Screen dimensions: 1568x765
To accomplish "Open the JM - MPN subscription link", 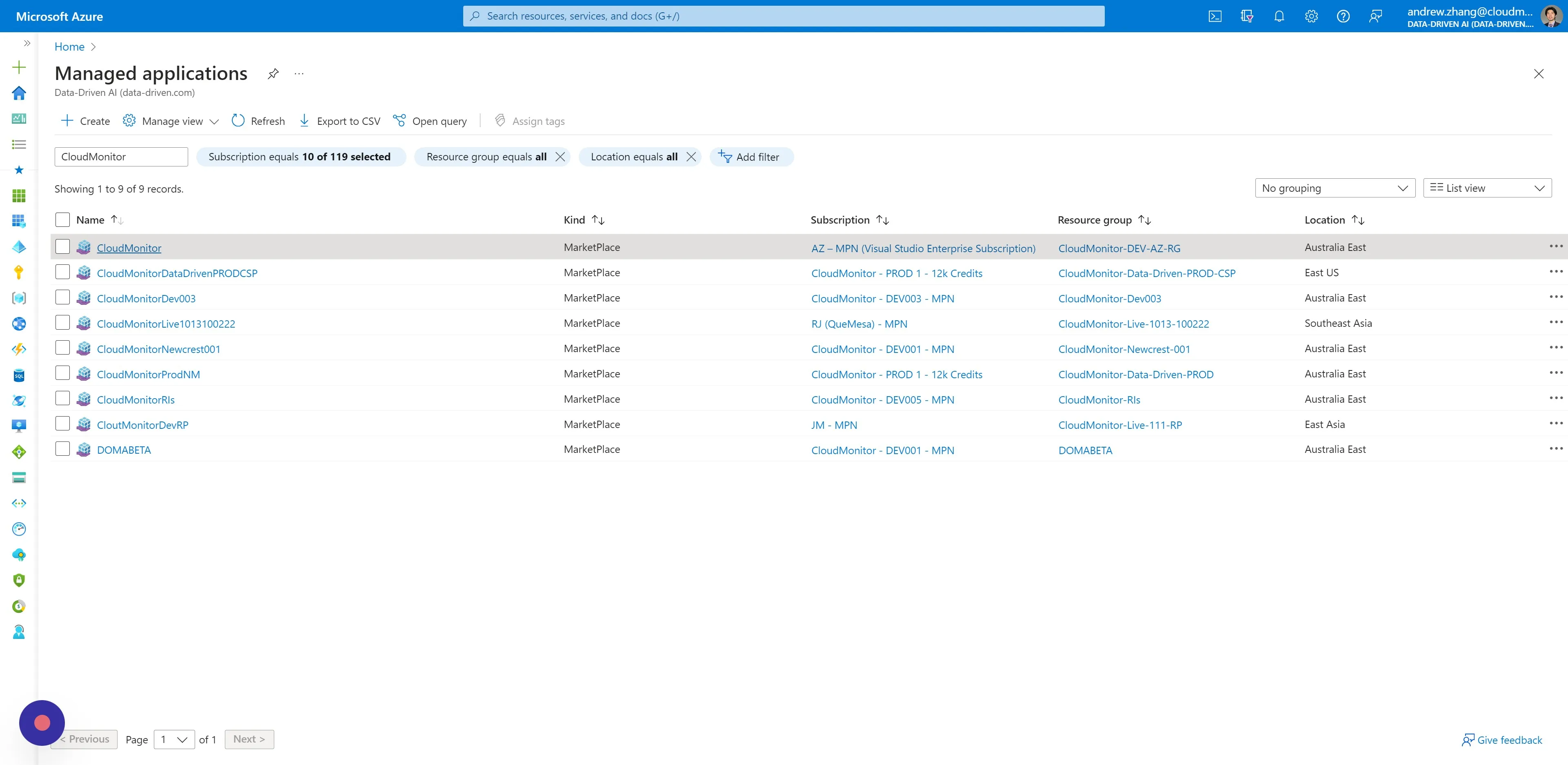I will pyautogui.click(x=834, y=426).
